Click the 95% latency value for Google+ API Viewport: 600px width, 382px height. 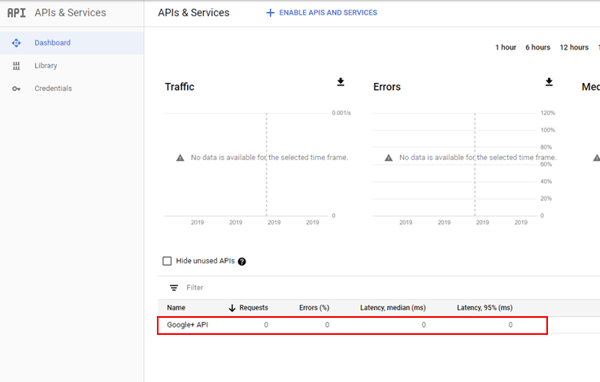pos(510,325)
